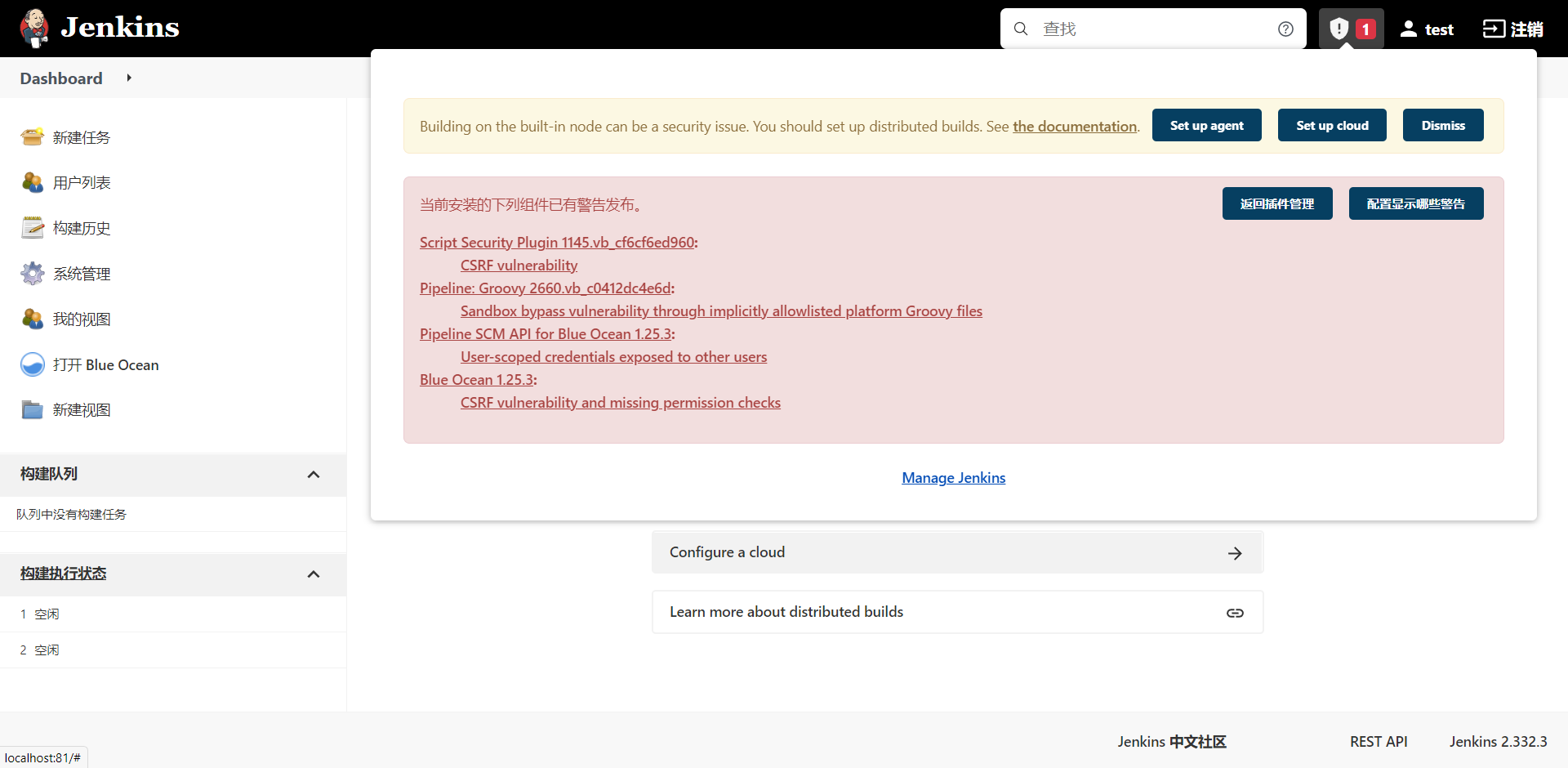Open CSRF vulnerability advisory link
Viewport: 1568px width, 768px height.
519,266
